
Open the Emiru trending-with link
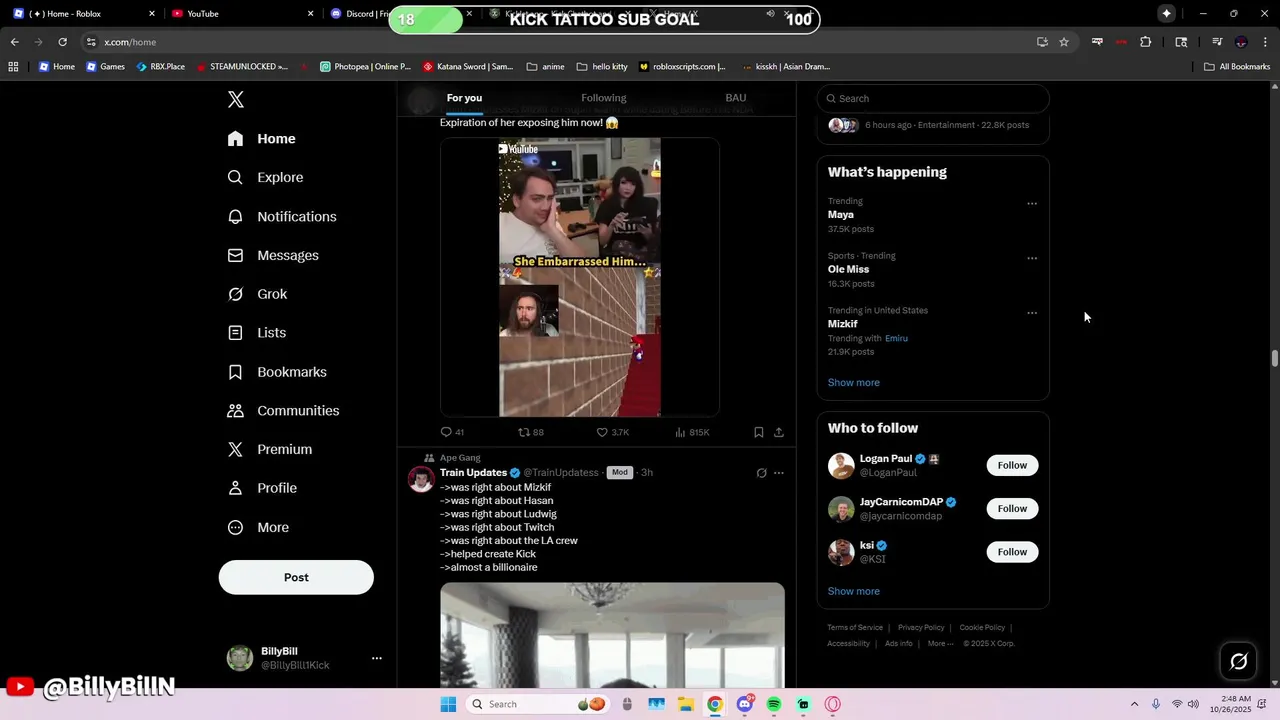[x=896, y=338]
